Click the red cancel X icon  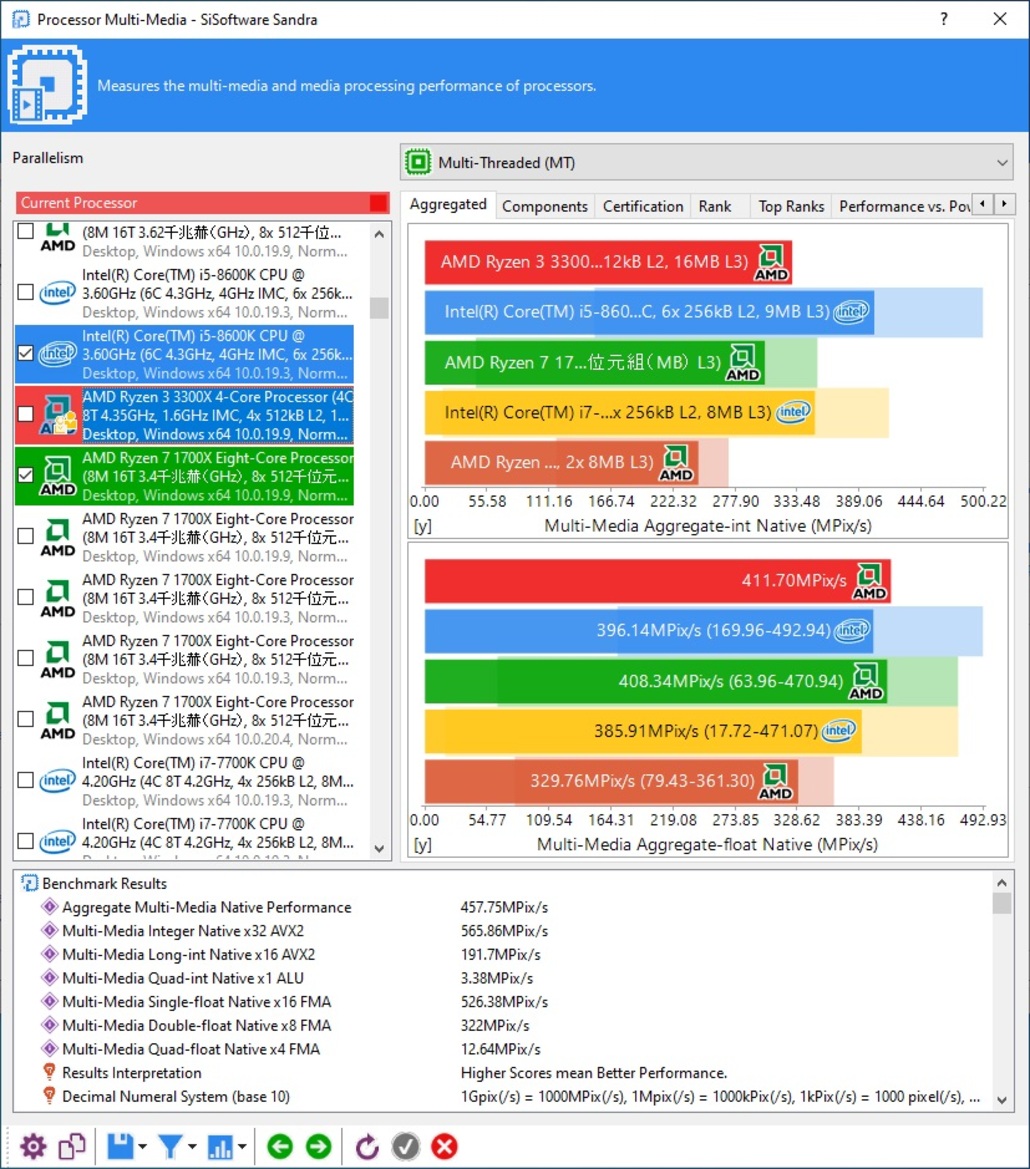coord(444,1147)
